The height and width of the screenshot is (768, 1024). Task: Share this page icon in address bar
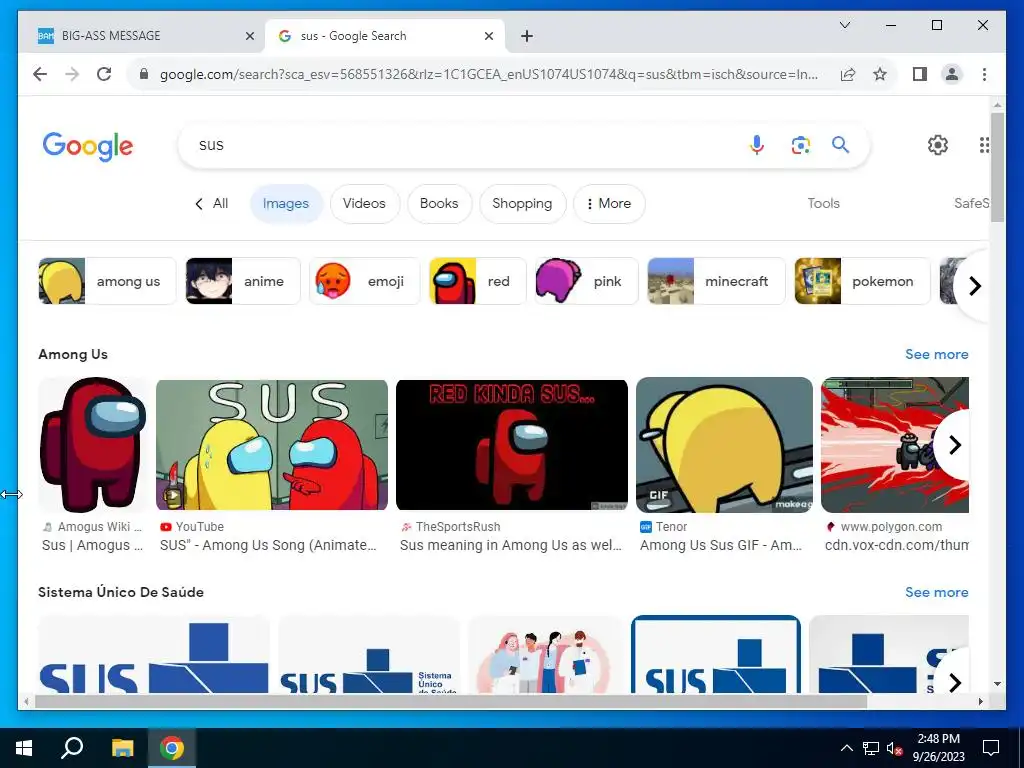pyautogui.click(x=848, y=74)
